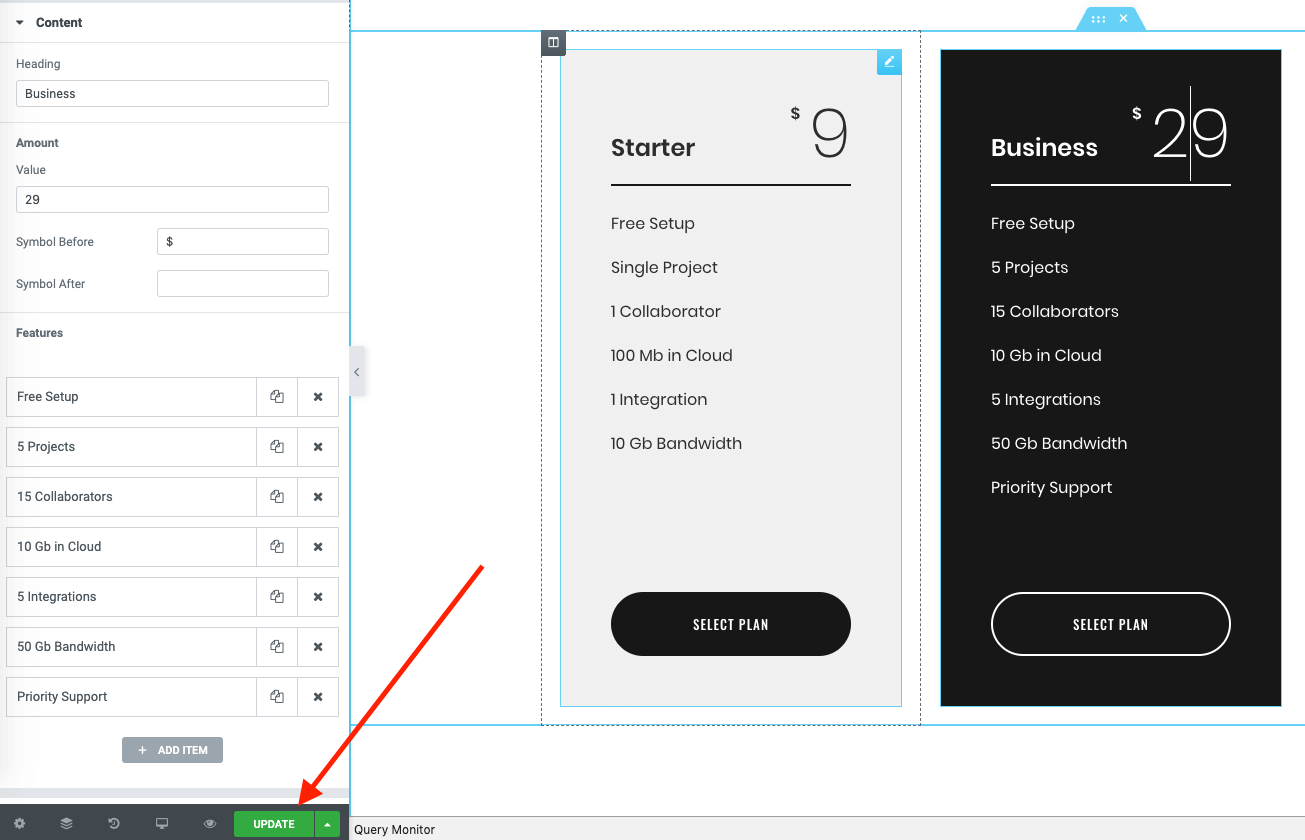This screenshot has width=1305, height=840.
Task: Hide the editor panel with the chevron
Action: pos(357,372)
